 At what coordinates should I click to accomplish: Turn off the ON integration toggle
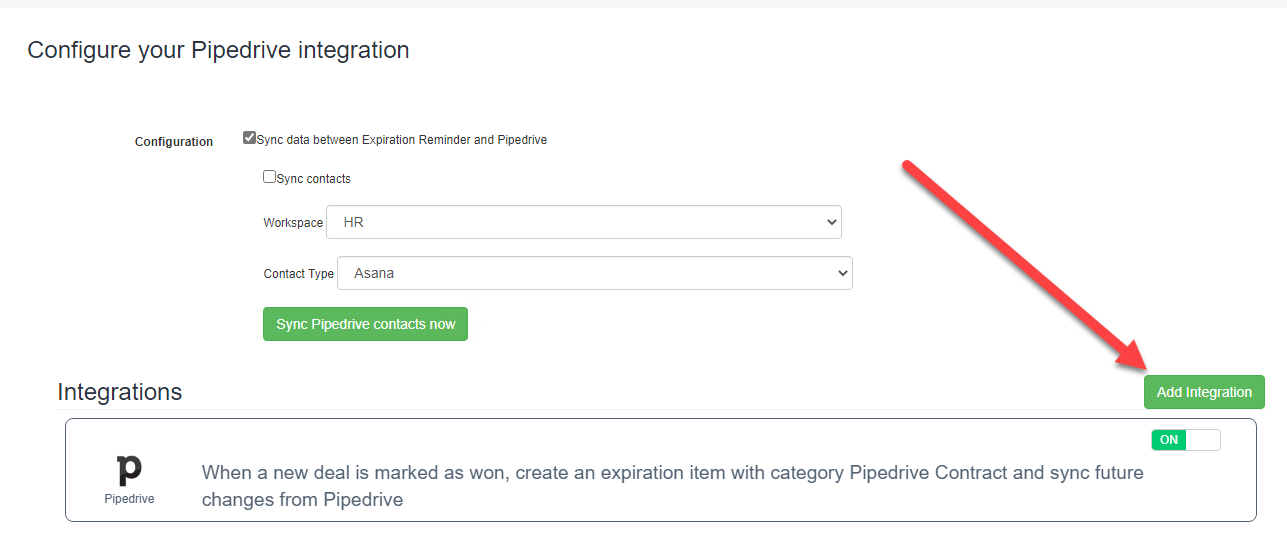(x=1186, y=440)
